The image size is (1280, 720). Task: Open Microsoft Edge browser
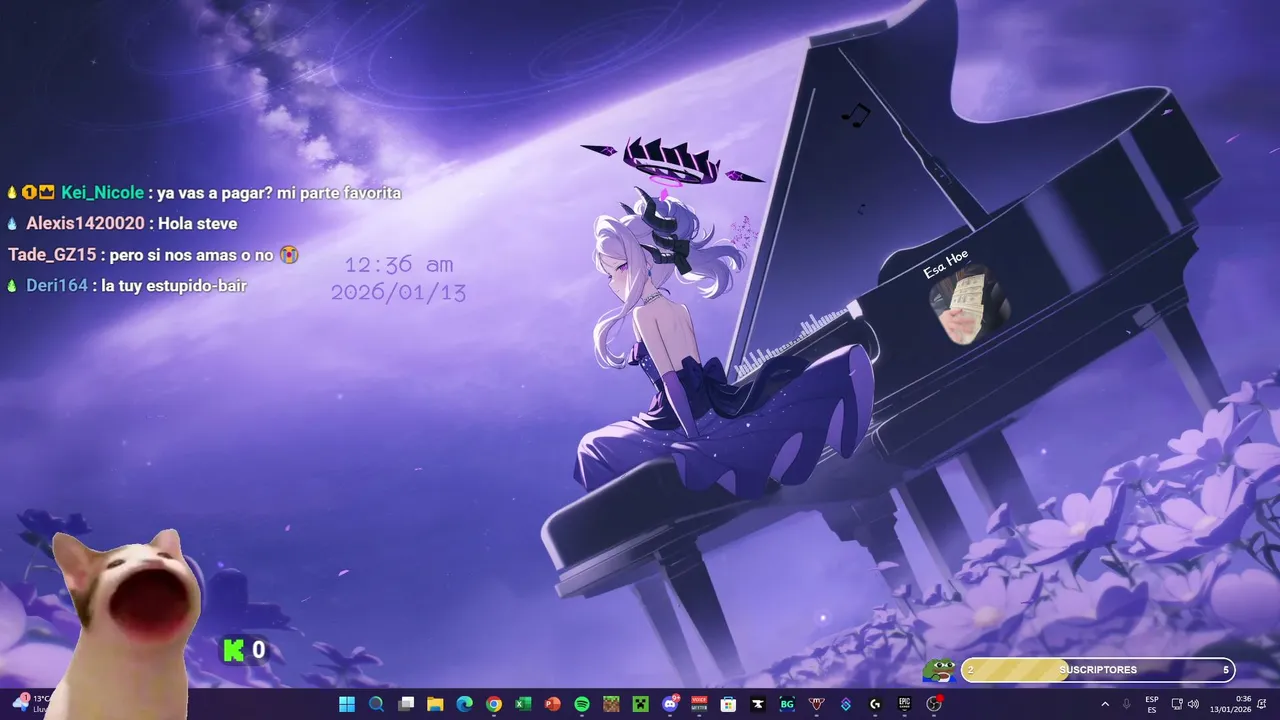click(464, 704)
